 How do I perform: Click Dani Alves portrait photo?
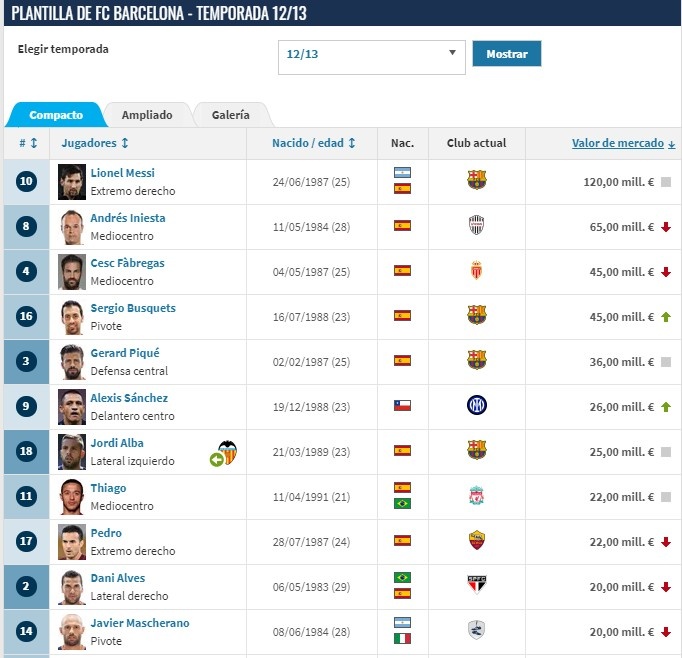point(72,587)
